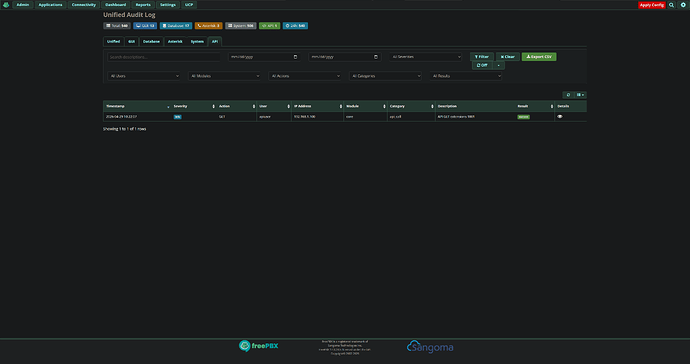Open the Connectivity menu

[x=84, y=5]
